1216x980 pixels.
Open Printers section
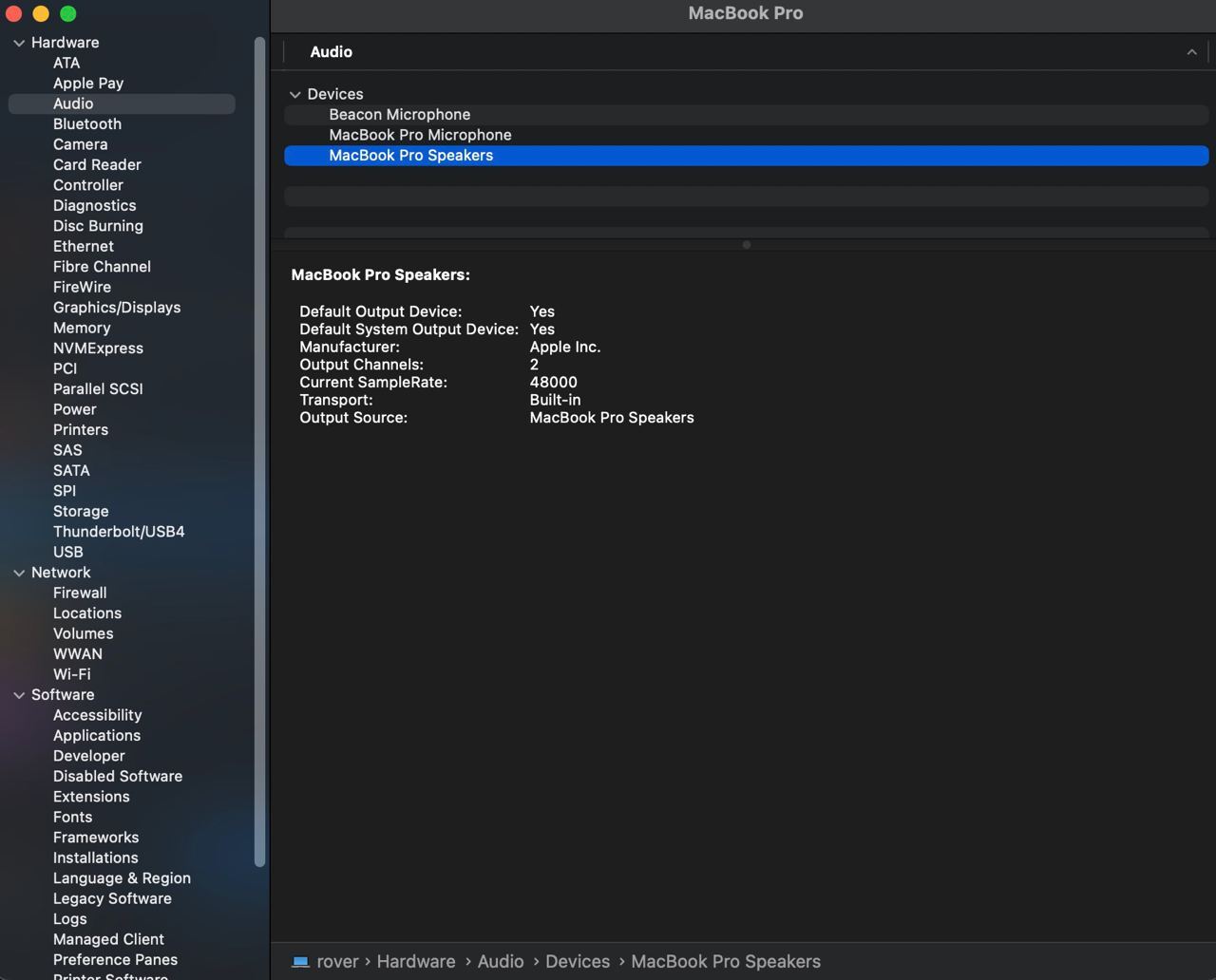click(x=81, y=430)
